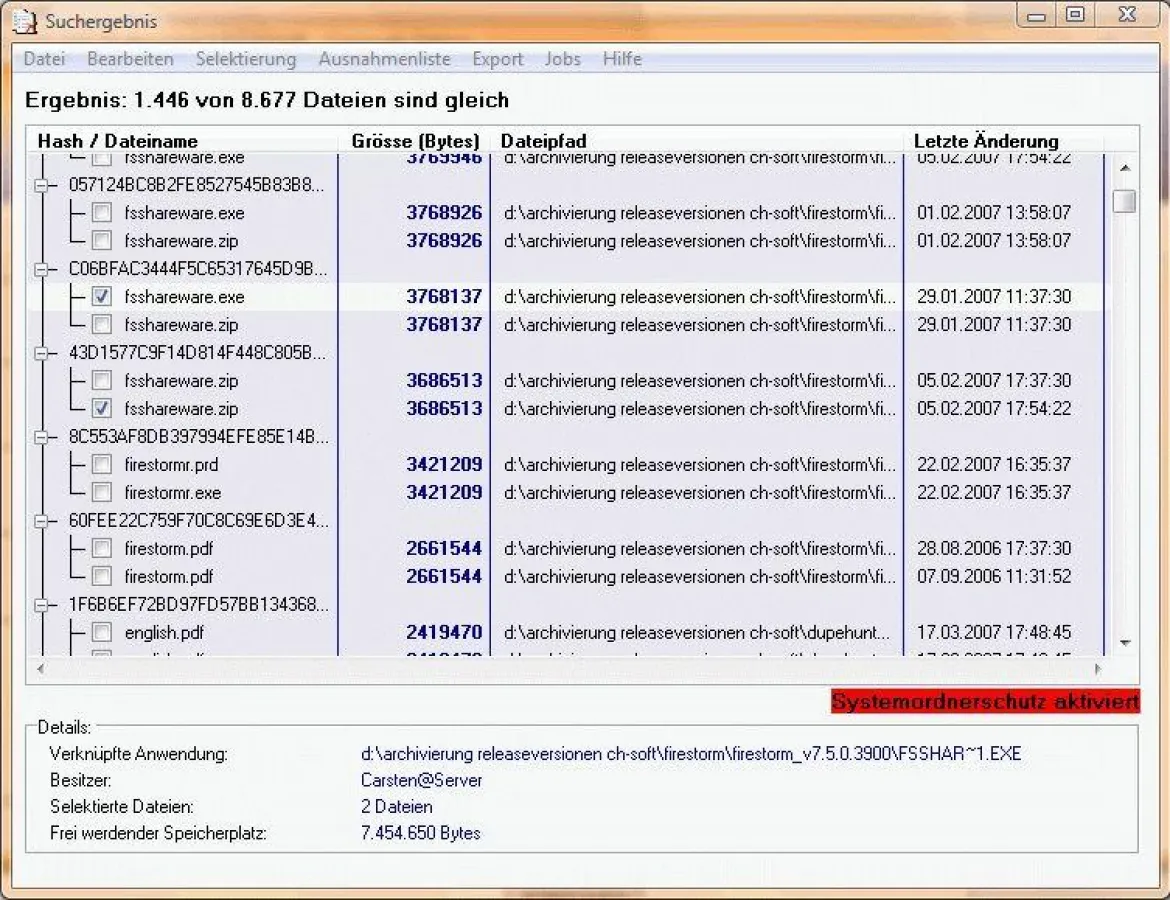Sort by the Grösse (Bytes) column header
This screenshot has height=900, width=1170.
point(414,141)
